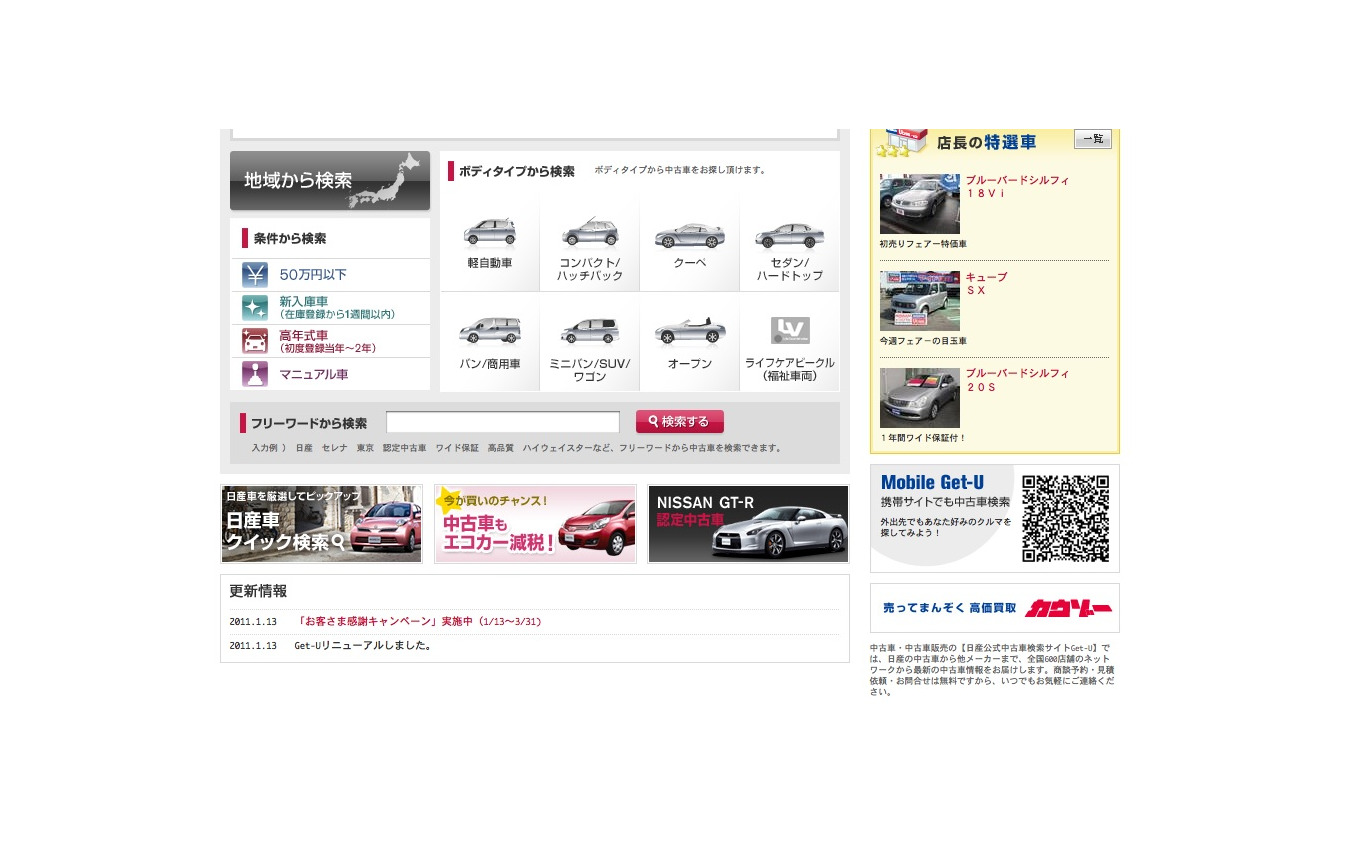Select the オープン convertible car icon
This screenshot has height=844, width=1350.
click(690, 330)
